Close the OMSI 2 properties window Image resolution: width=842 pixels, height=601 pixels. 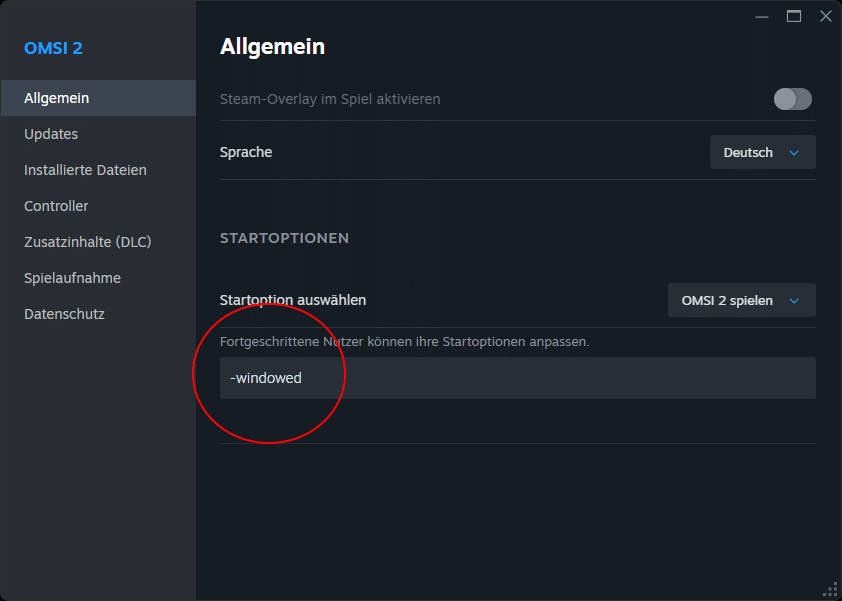tap(825, 16)
